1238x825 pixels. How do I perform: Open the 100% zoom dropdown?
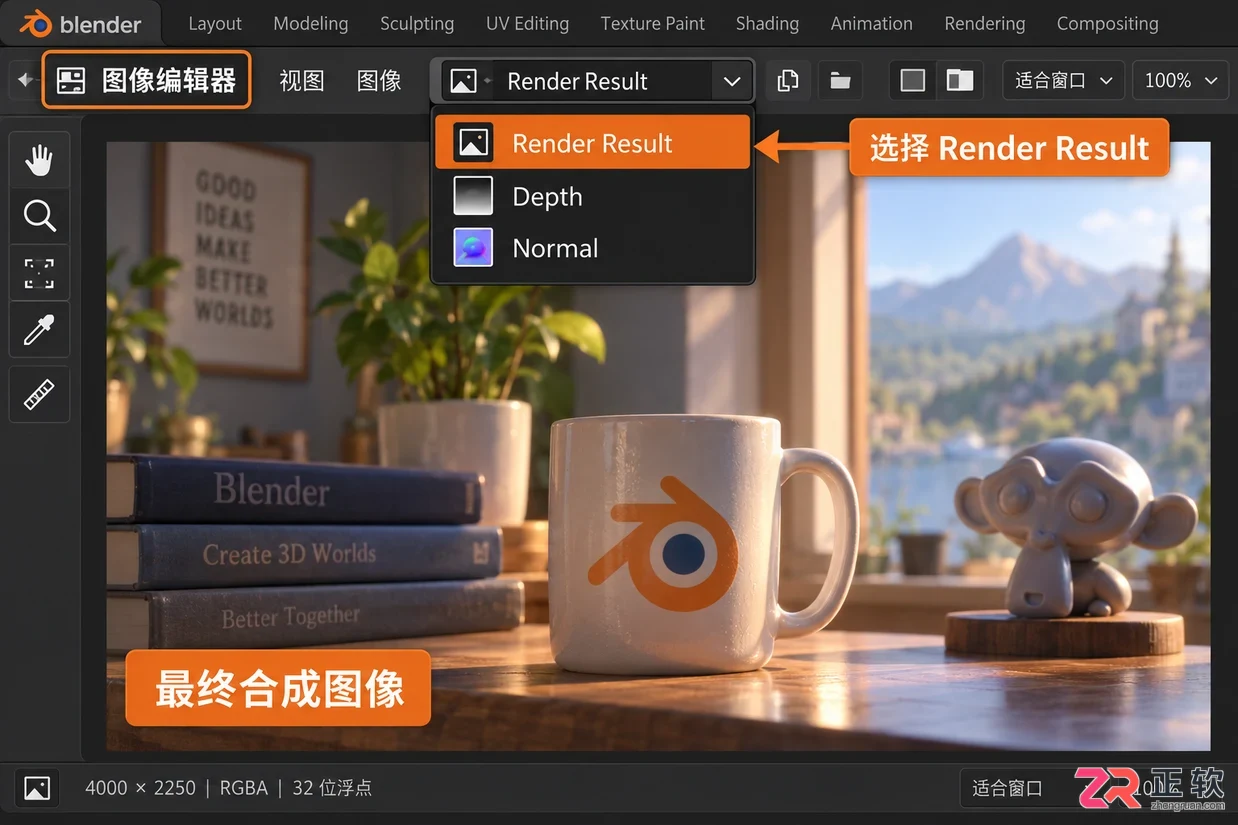click(1180, 81)
